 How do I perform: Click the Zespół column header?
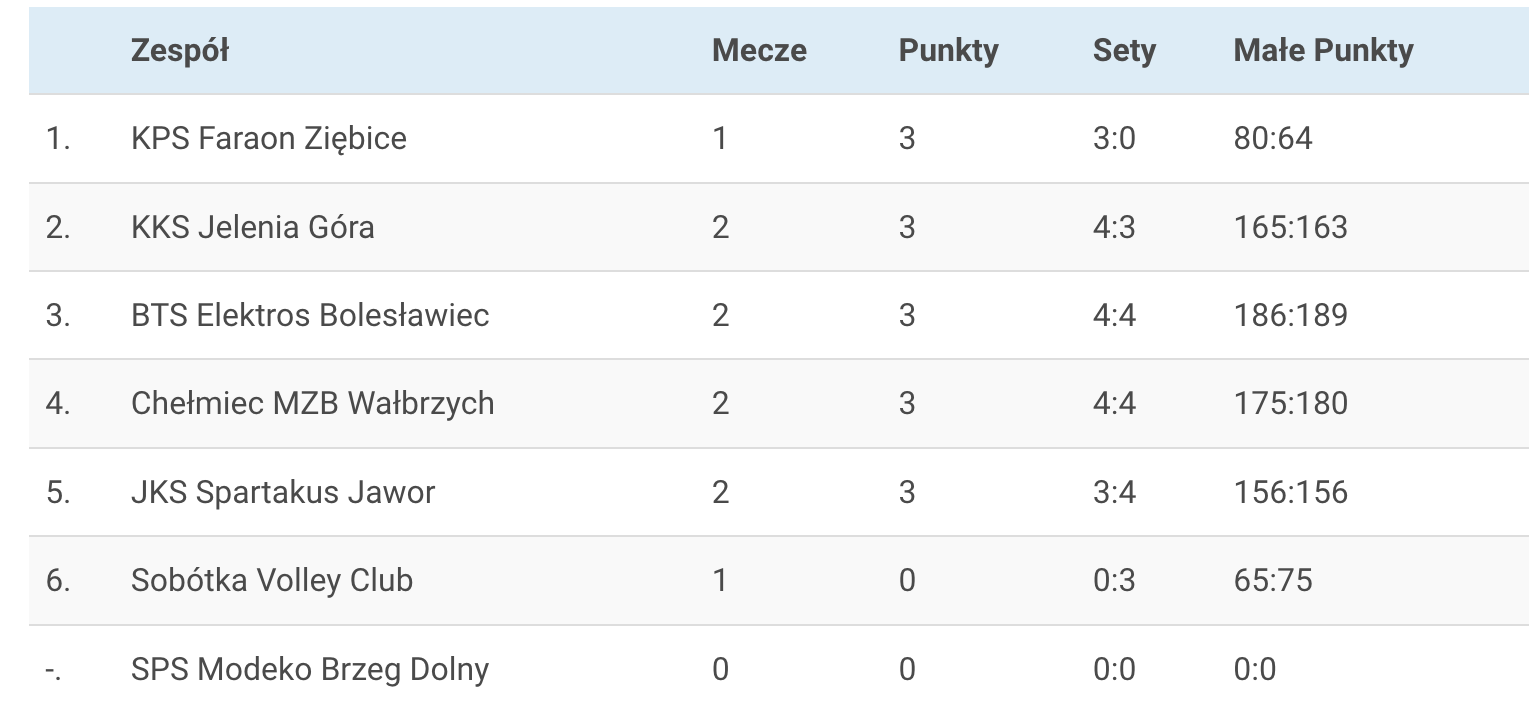[x=180, y=51]
